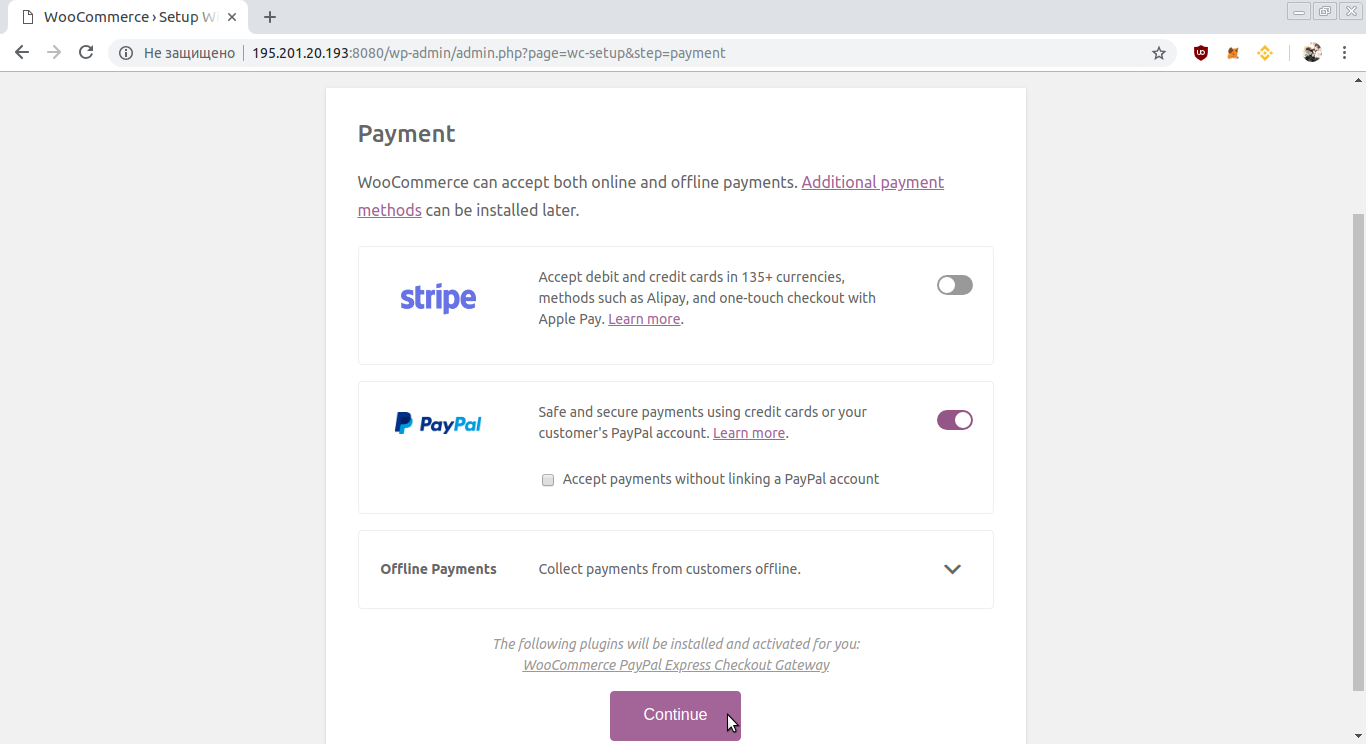The width and height of the screenshot is (1366, 744).
Task: Go back to the previous page
Action: tap(22, 53)
